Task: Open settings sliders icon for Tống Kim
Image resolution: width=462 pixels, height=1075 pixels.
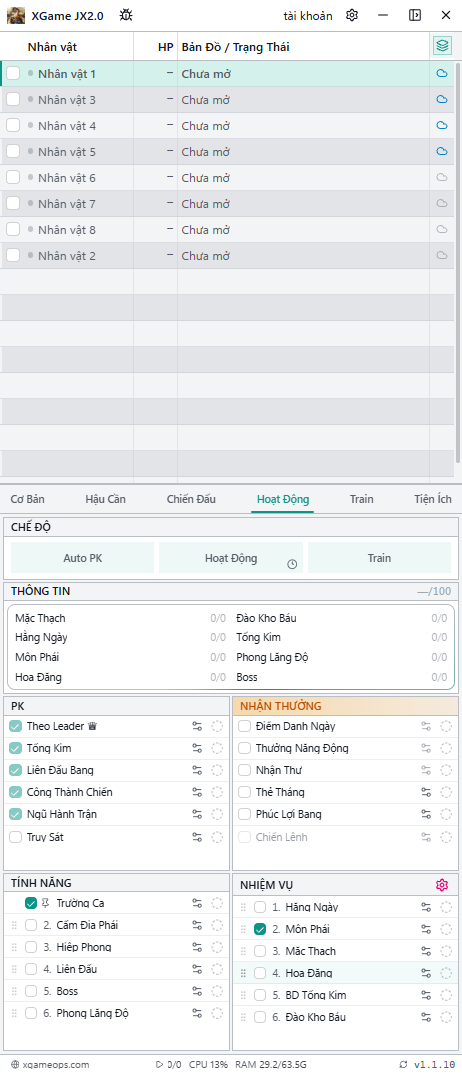Action: [x=197, y=748]
